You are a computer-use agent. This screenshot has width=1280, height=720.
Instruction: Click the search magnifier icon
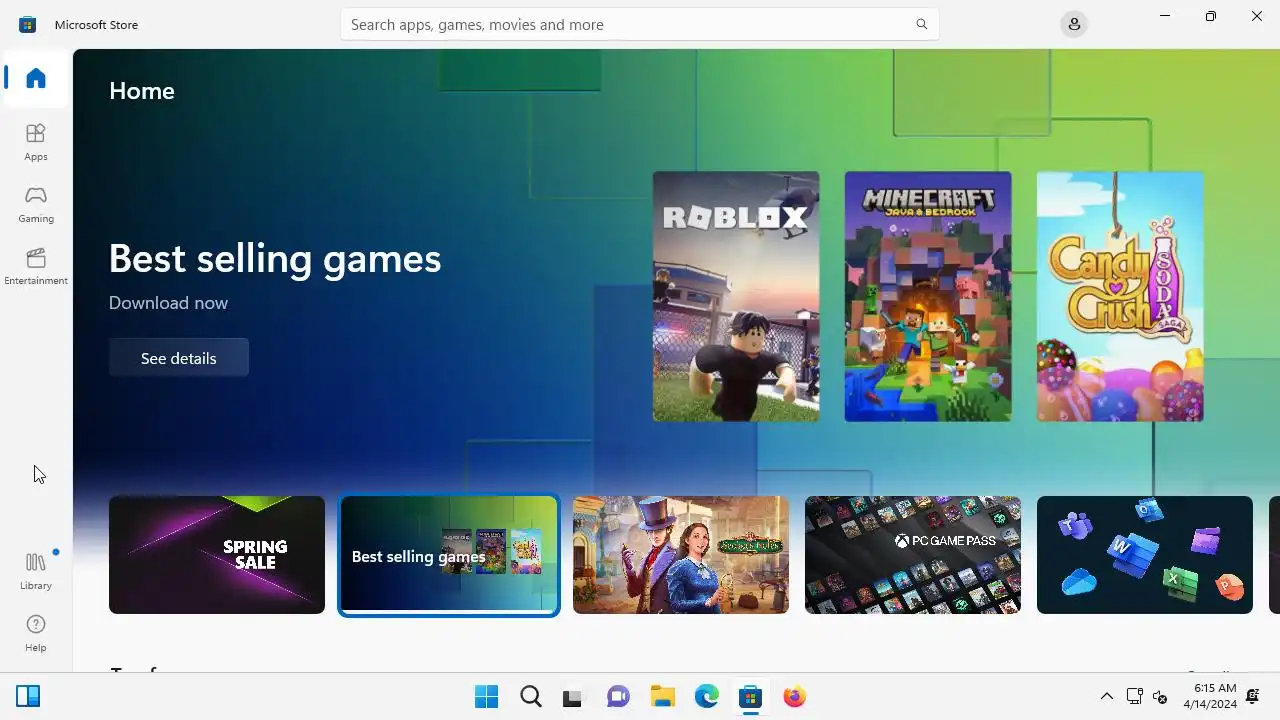(922, 24)
